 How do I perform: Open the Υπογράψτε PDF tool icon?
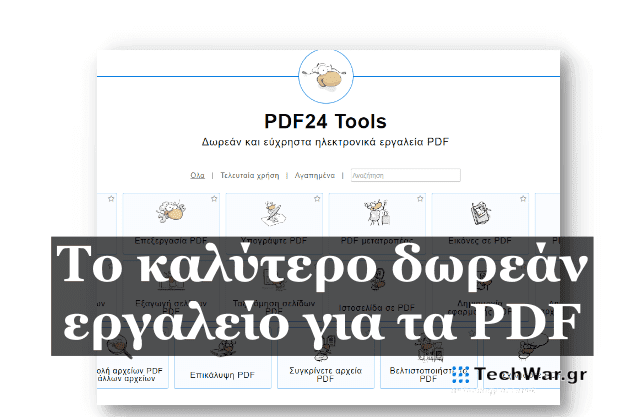273,213
